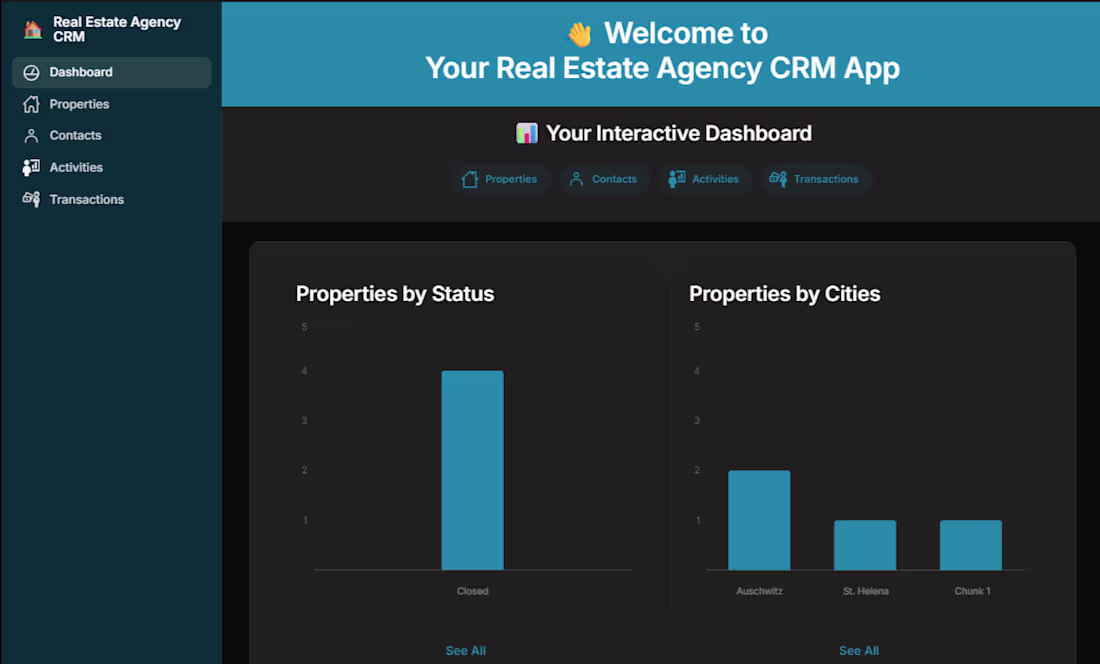Click the St. Helena bar in the cities chart

coord(865,543)
